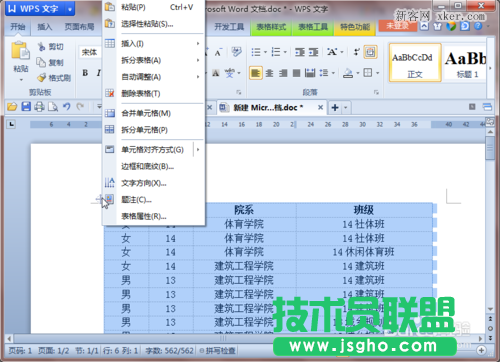Click the shading paint bucket icon
Screen dimensions: 500x362
tap(348, 73)
